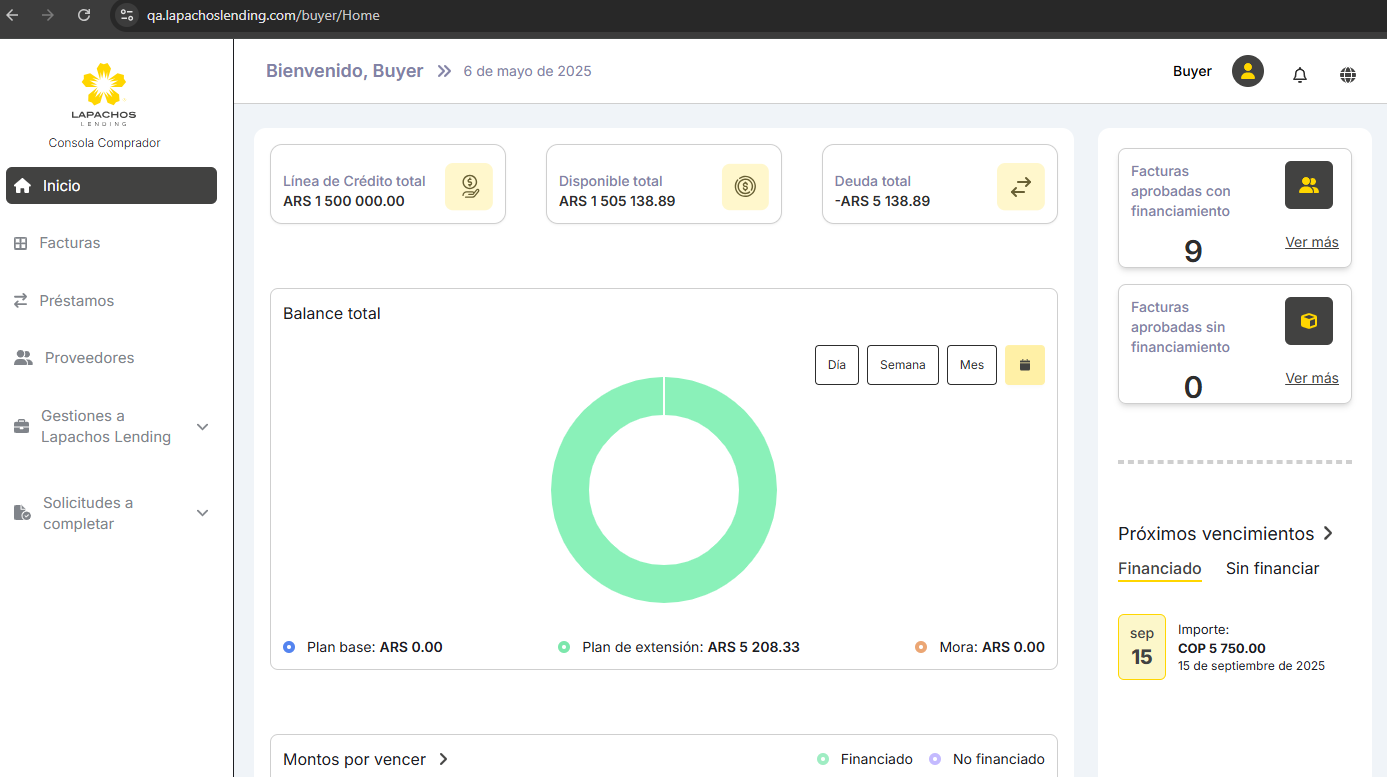The height and width of the screenshot is (777, 1387).
Task: Click the Disponible total coin icon
Action: 744,187
